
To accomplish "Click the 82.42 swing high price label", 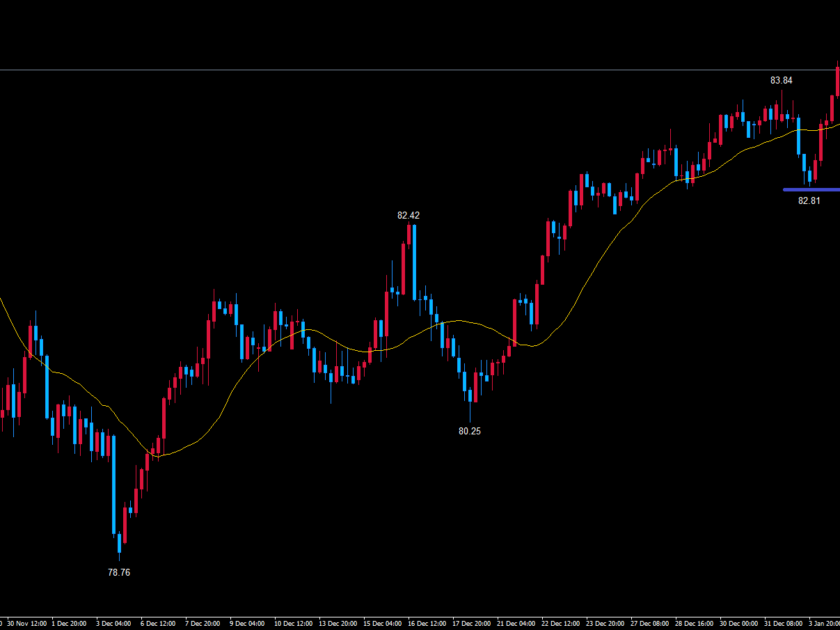I will [408, 215].
